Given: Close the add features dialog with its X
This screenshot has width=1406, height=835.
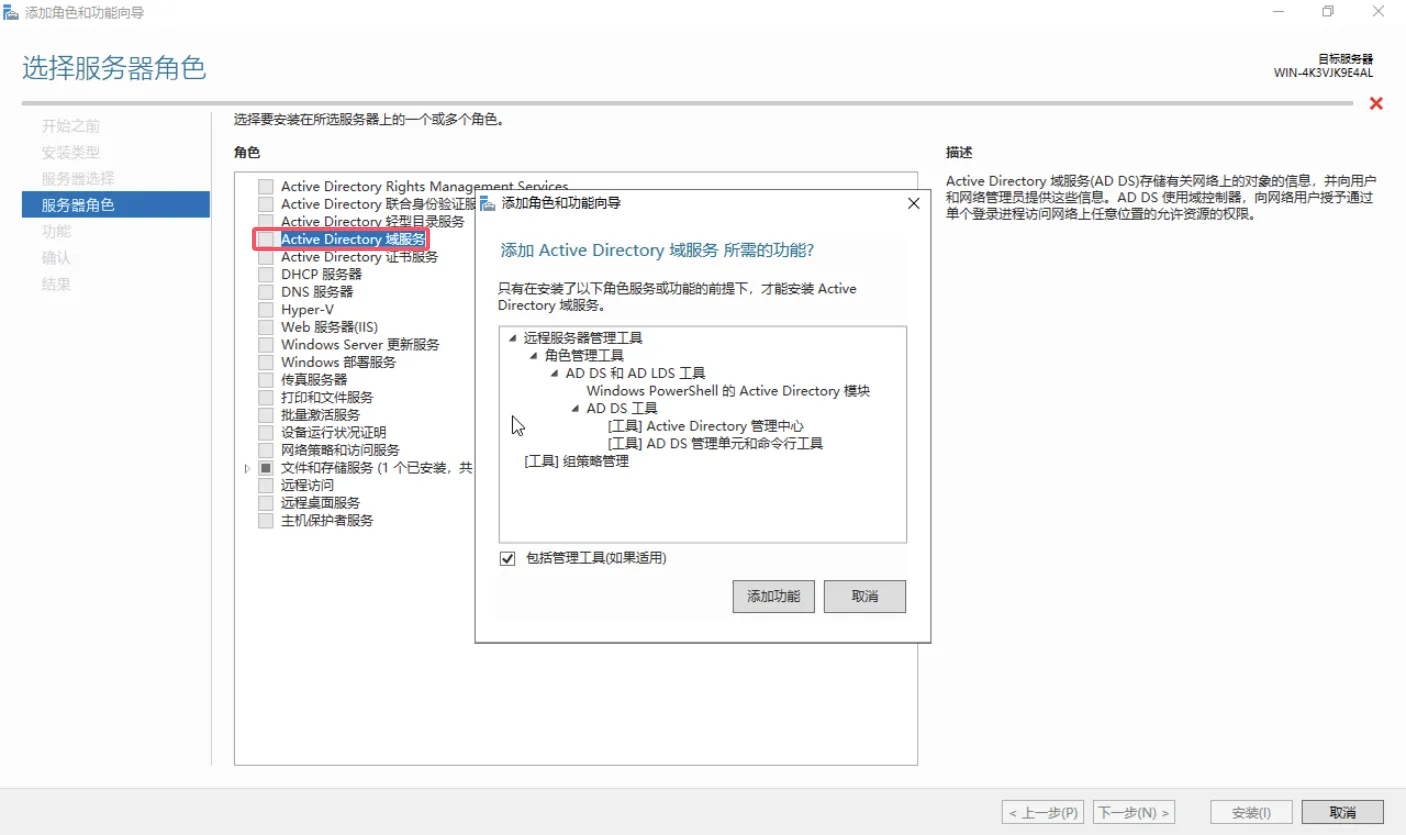Looking at the screenshot, I should (x=913, y=203).
